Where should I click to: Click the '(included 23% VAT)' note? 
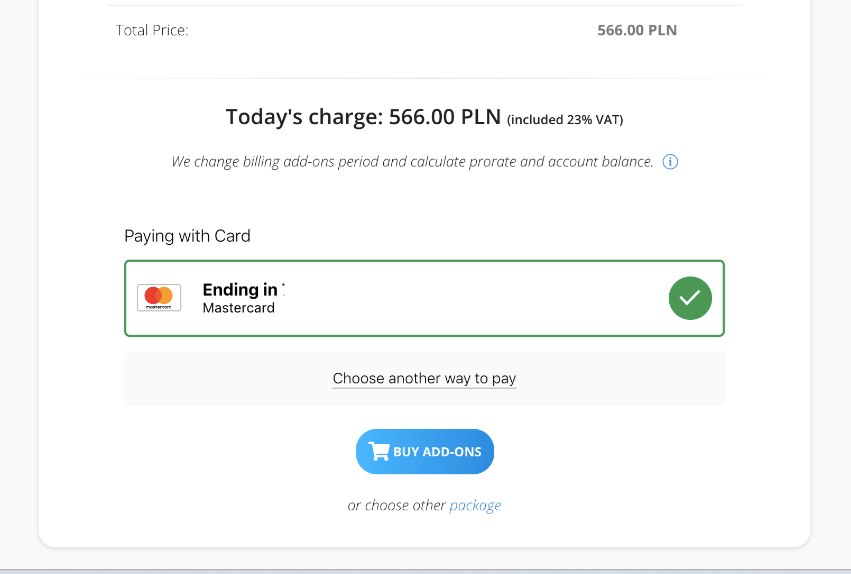(x=565, y=120)
